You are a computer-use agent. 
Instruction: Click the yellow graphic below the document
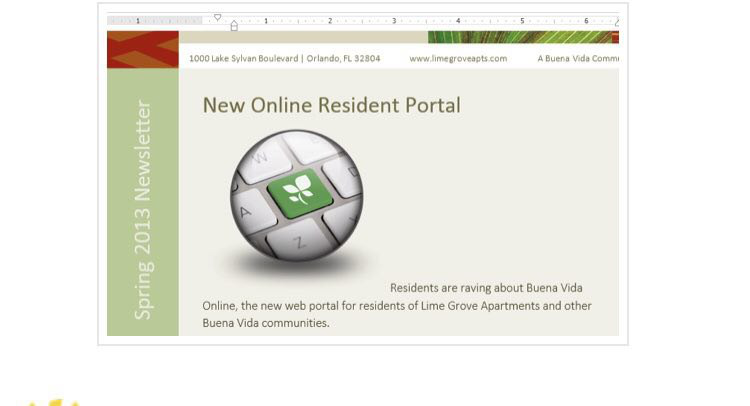click(55, 402)
